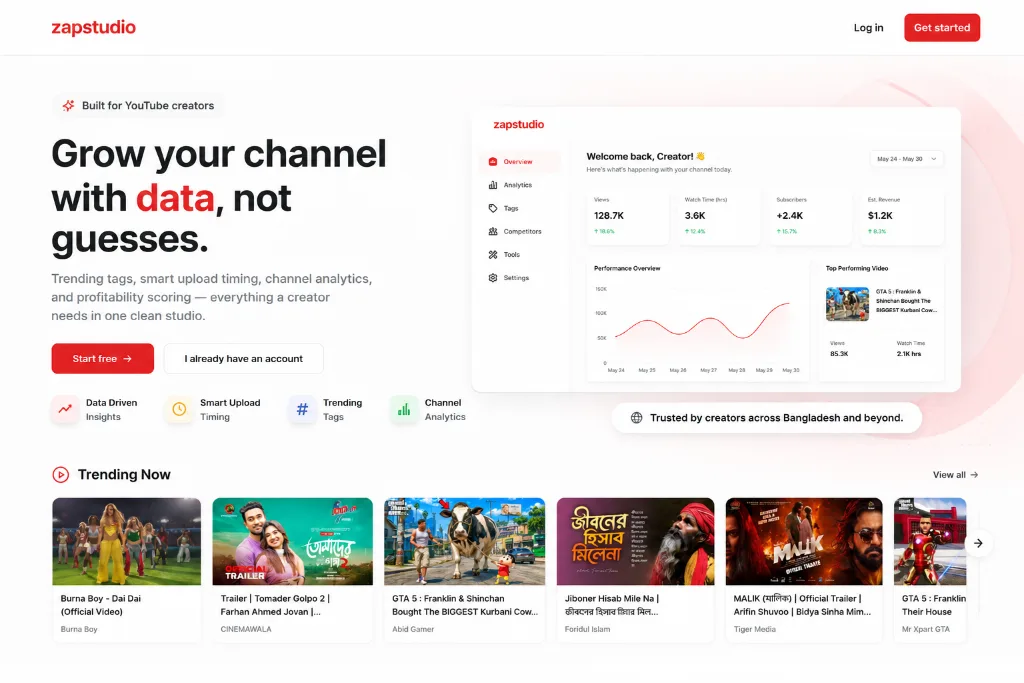Click the Jiboner Hisab Mile Na title
The image size is (1024, 683).
612,605
